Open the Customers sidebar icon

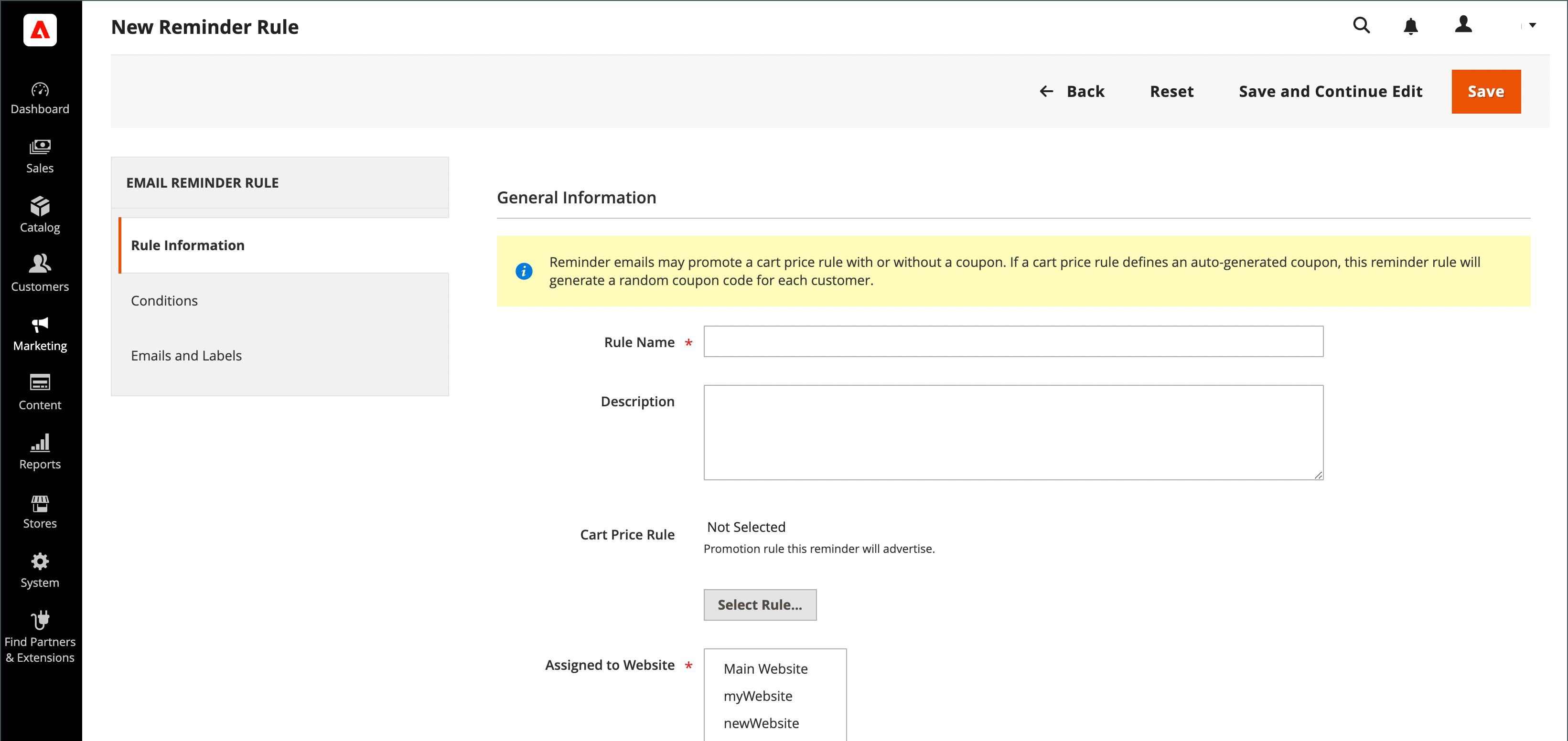[x=40, y=264]
